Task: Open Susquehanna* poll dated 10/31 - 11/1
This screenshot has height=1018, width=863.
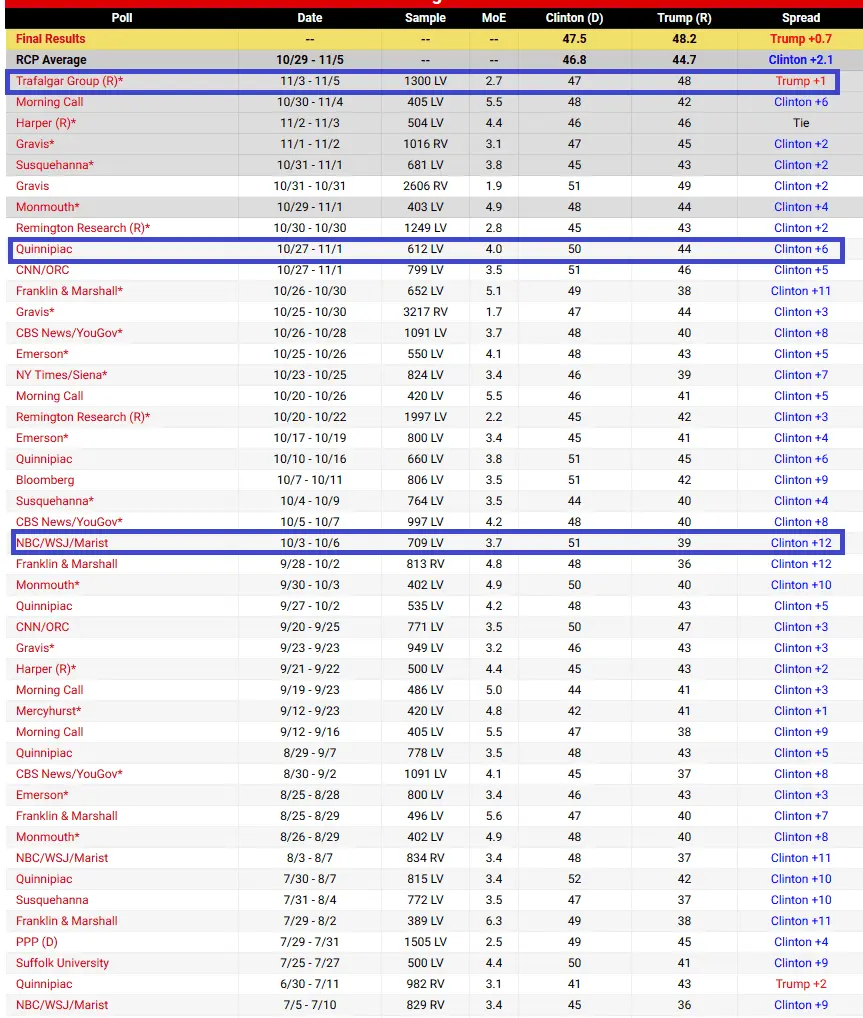Action: pyautogui.click(x=55, y=165)
